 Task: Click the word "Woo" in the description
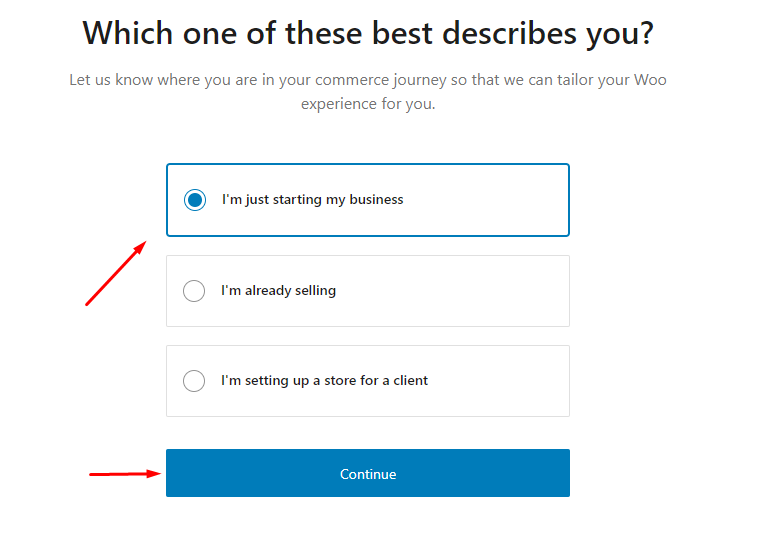click(x=650, y=80)
